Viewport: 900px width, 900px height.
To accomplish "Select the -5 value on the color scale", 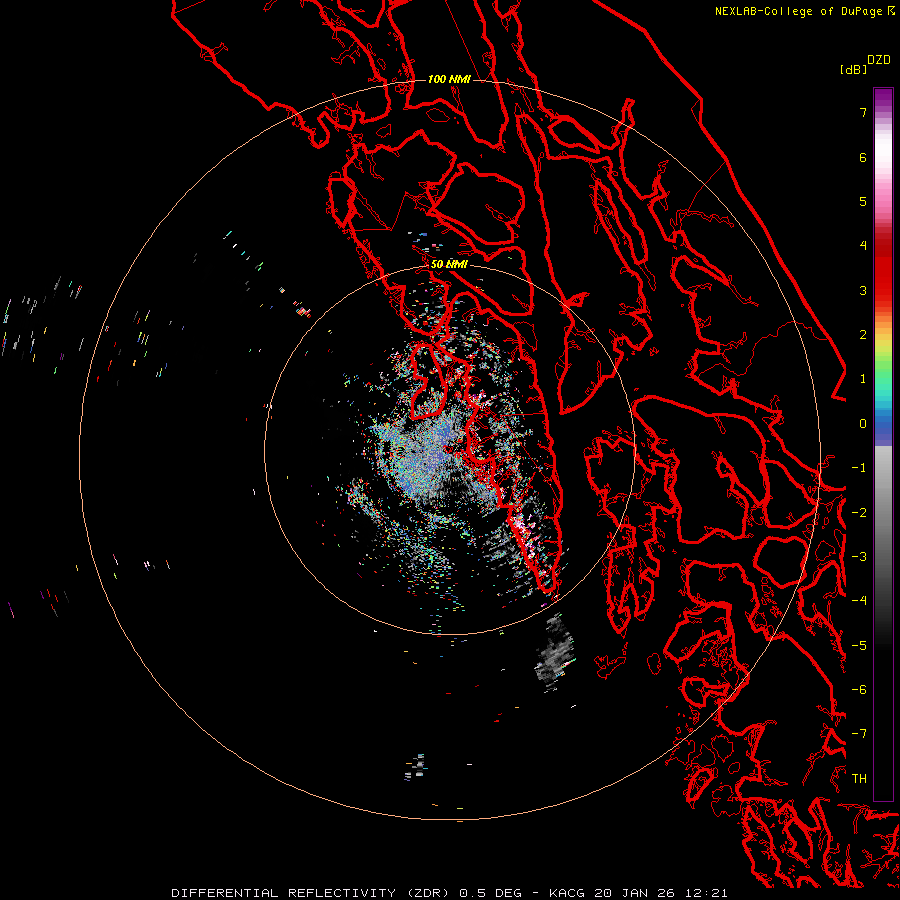I will tap(859, 646).
